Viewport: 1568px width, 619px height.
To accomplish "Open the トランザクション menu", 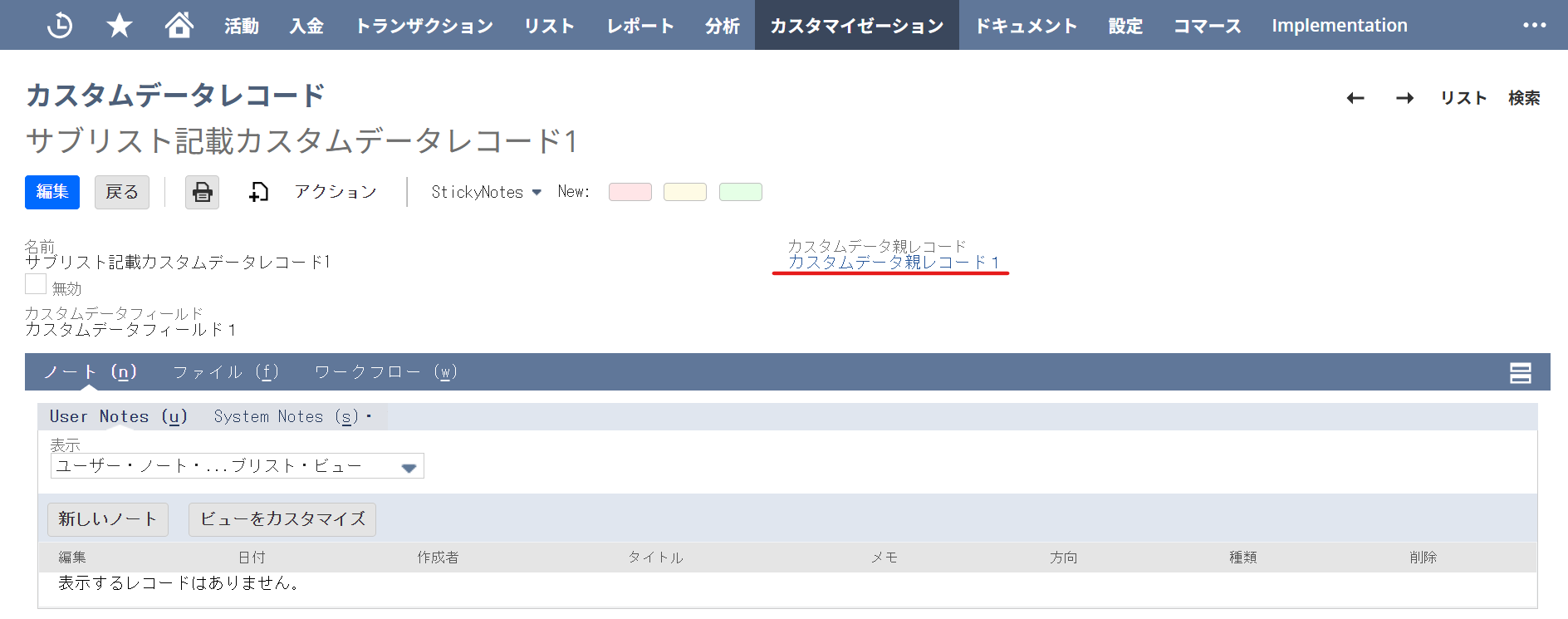I will [x=424, y=26].
